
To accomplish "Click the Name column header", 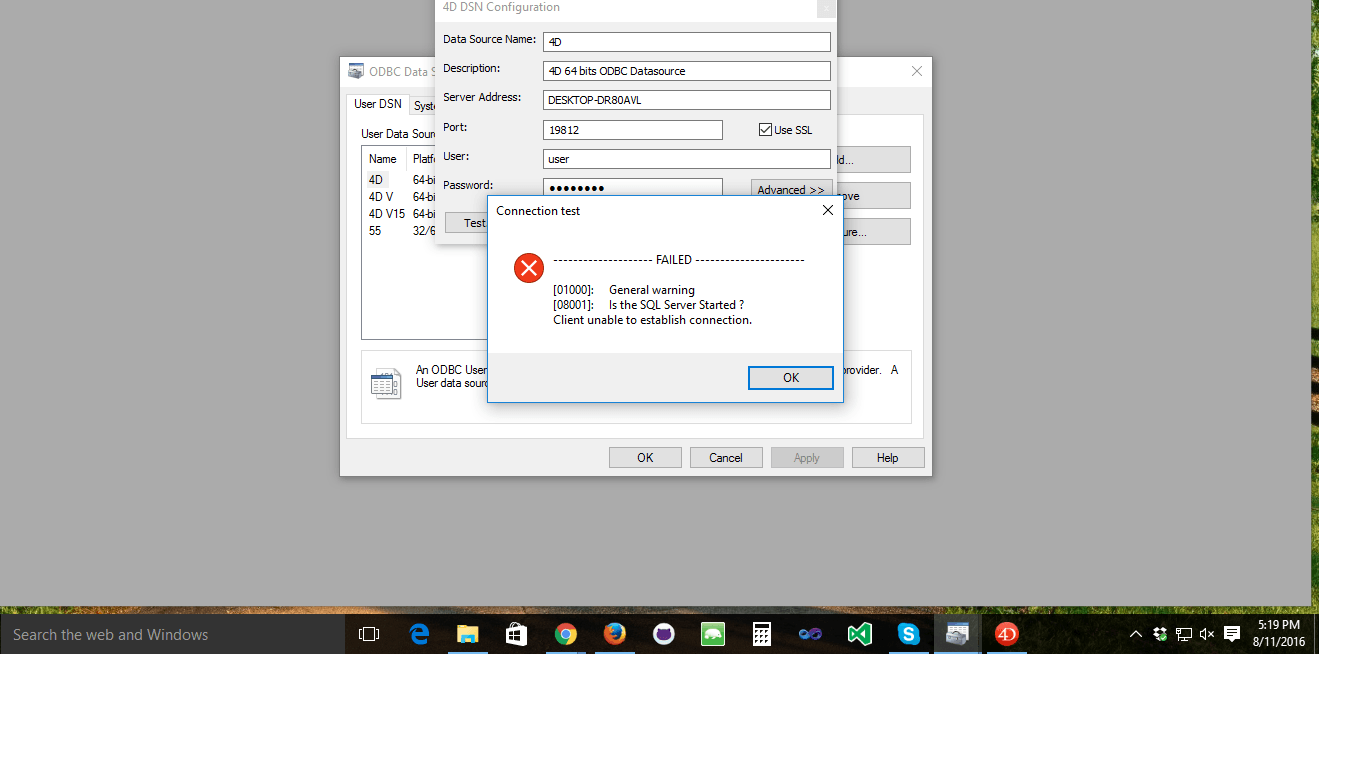I will coord(384,159).
